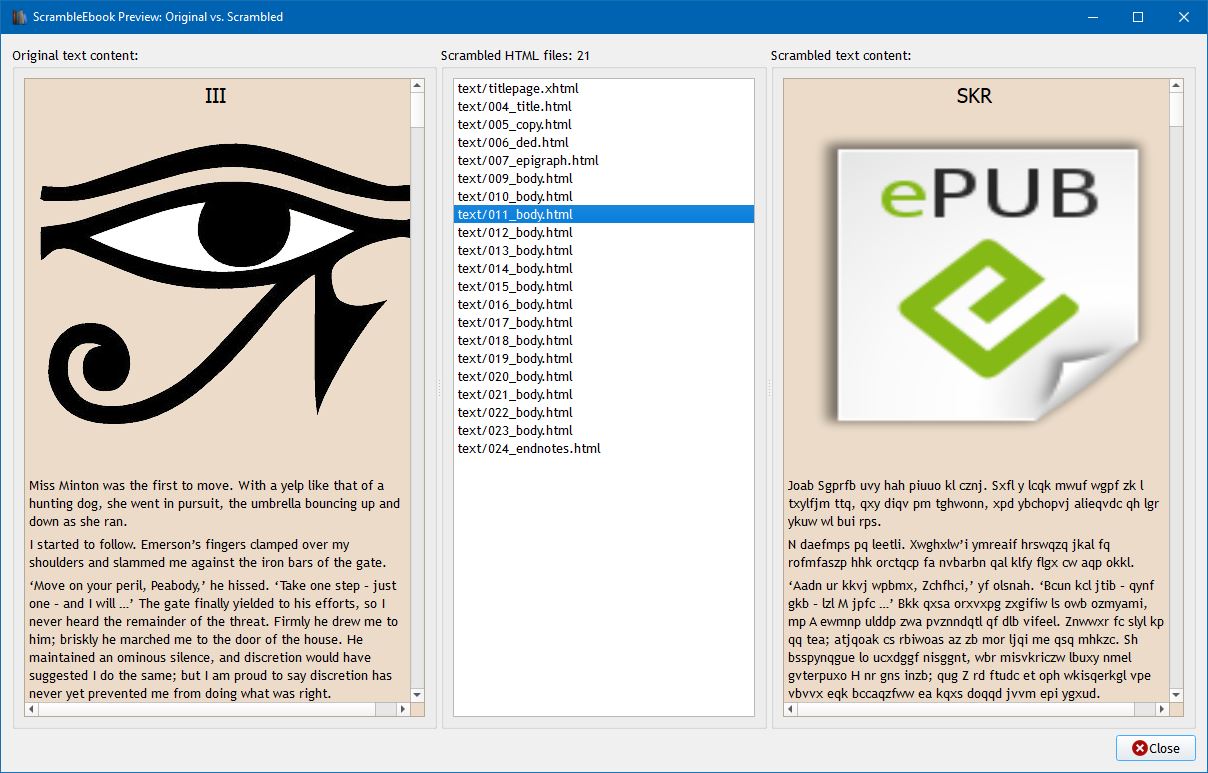Click the 'Move on your peril, Peabody' paragraph
Image resolution: width=1208 pixels, height=773 pixels.
click(x=215, y=640)
